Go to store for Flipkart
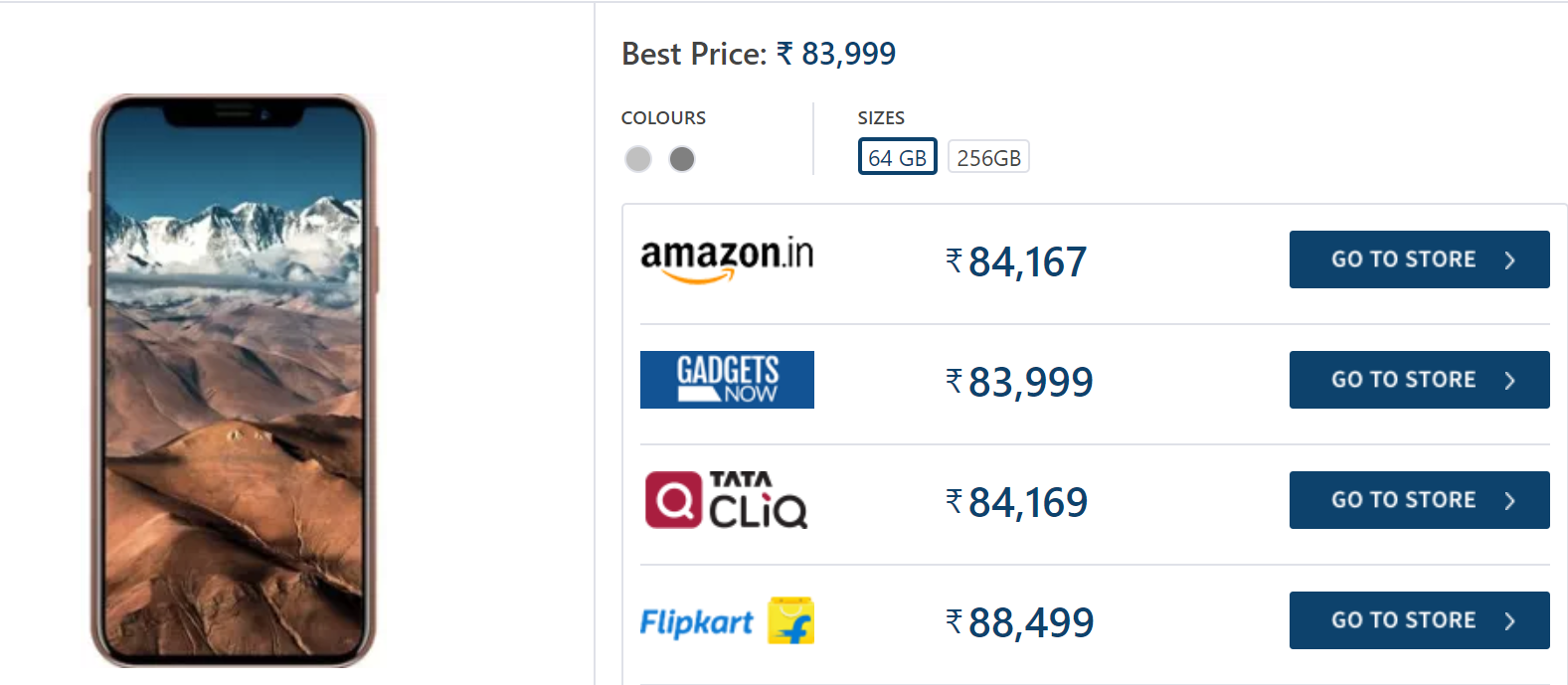Image resolution: width=1568 pixels, height=685 pixels. pos(1419,620)
